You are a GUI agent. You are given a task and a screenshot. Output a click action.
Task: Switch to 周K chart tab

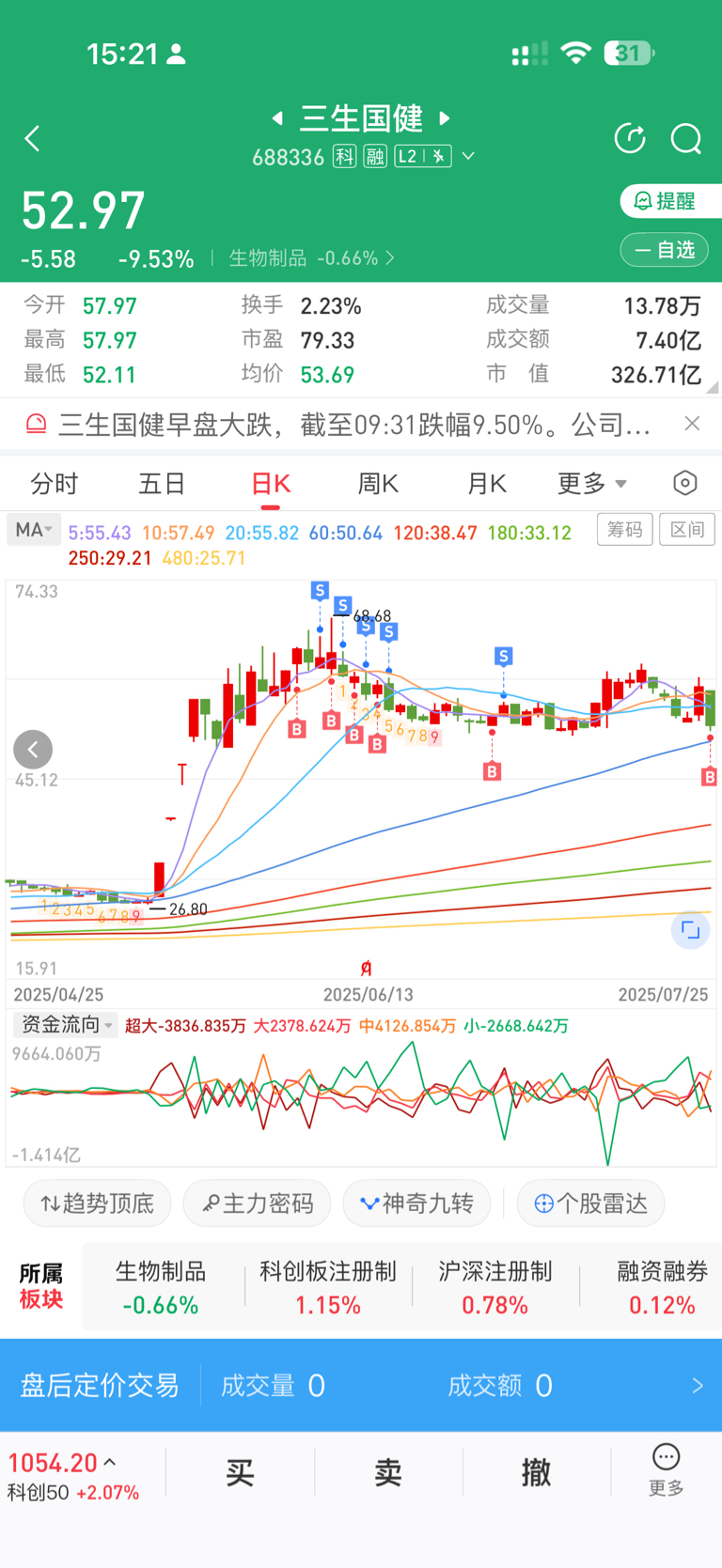378,484
